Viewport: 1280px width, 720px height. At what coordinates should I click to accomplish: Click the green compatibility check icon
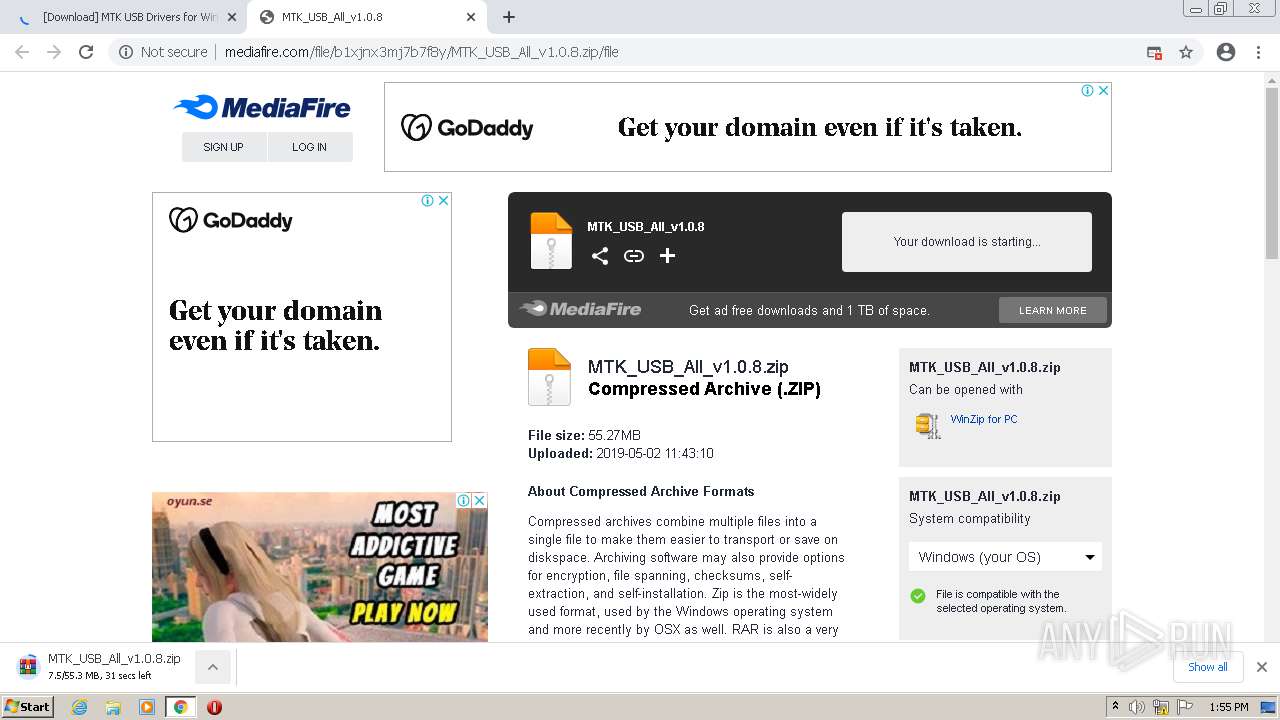tap(918, 596)
